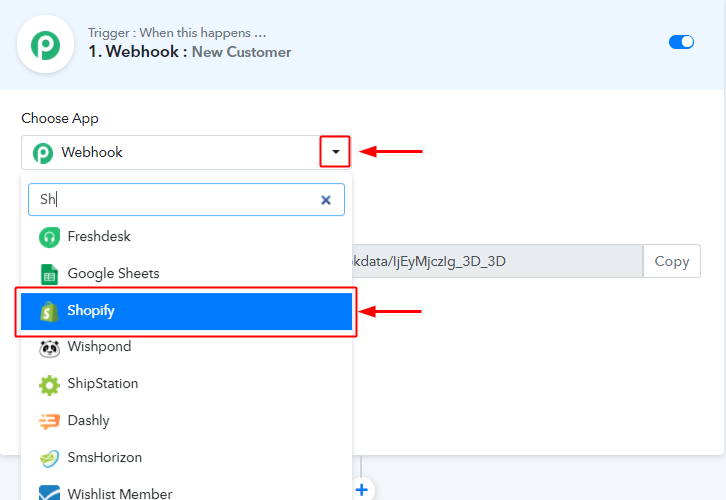Open the Choose App dropdown arrow

(336, 152)
